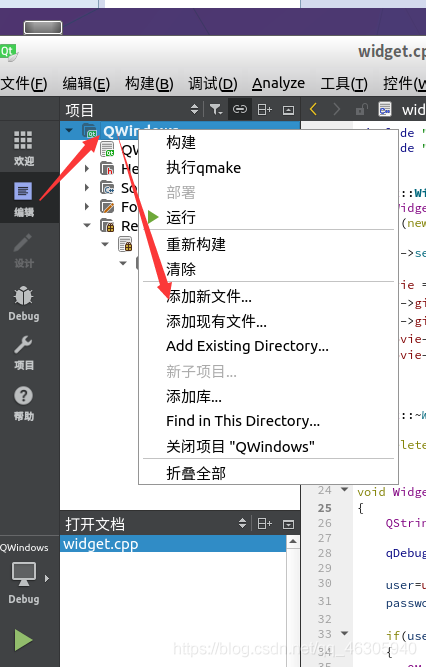Expand the Forms folder node
This screenshot has width=426, height=667.
[87, 207]
